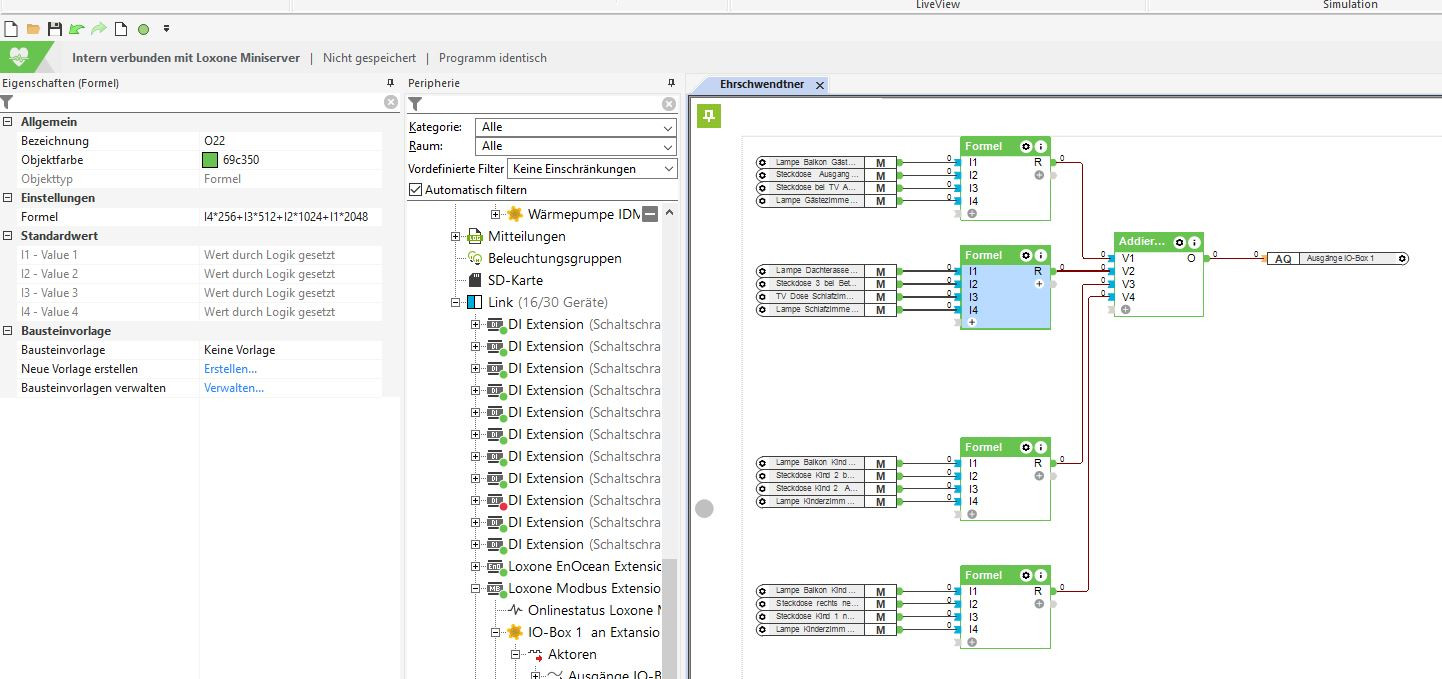The image size is (1442, 679).
Task: Click the Erstellen... link for new template
Action: click(x=230, y=369)
